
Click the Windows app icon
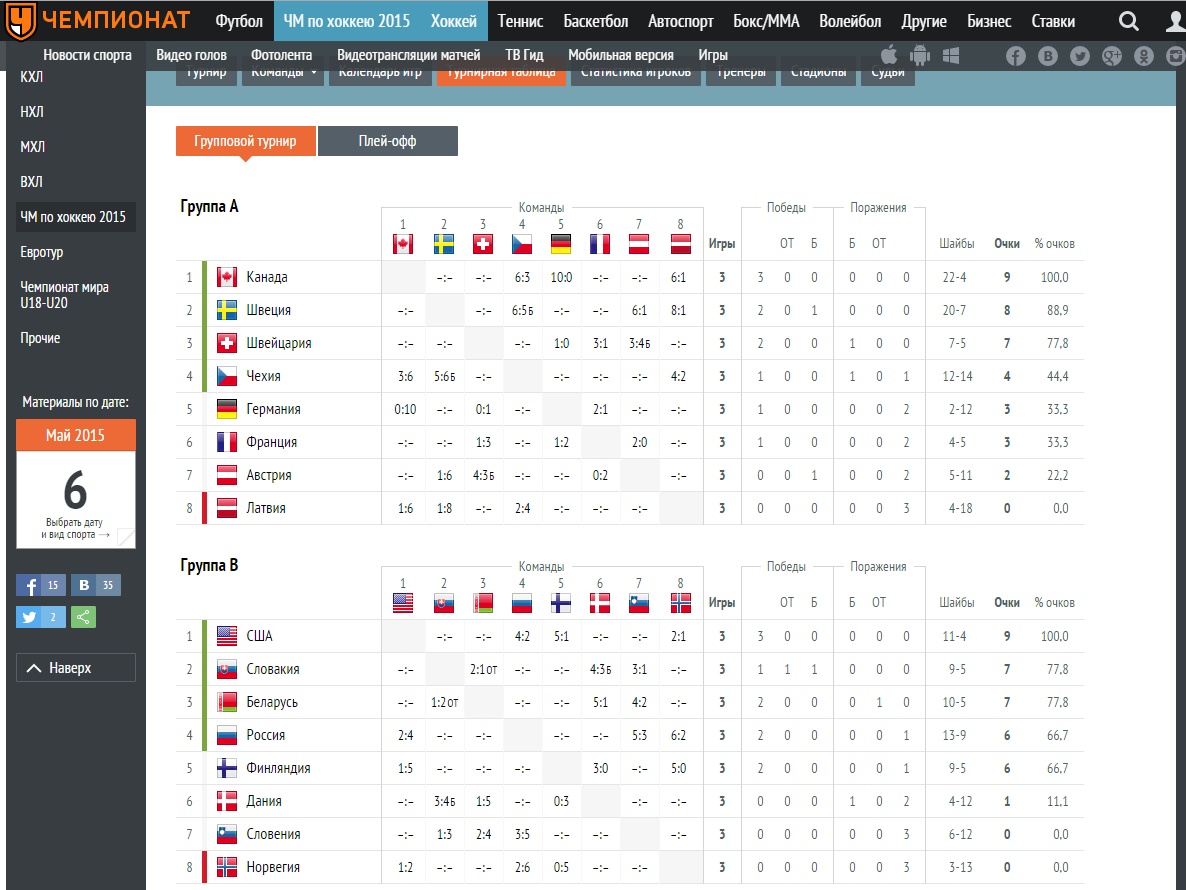[x=951, y=56]
